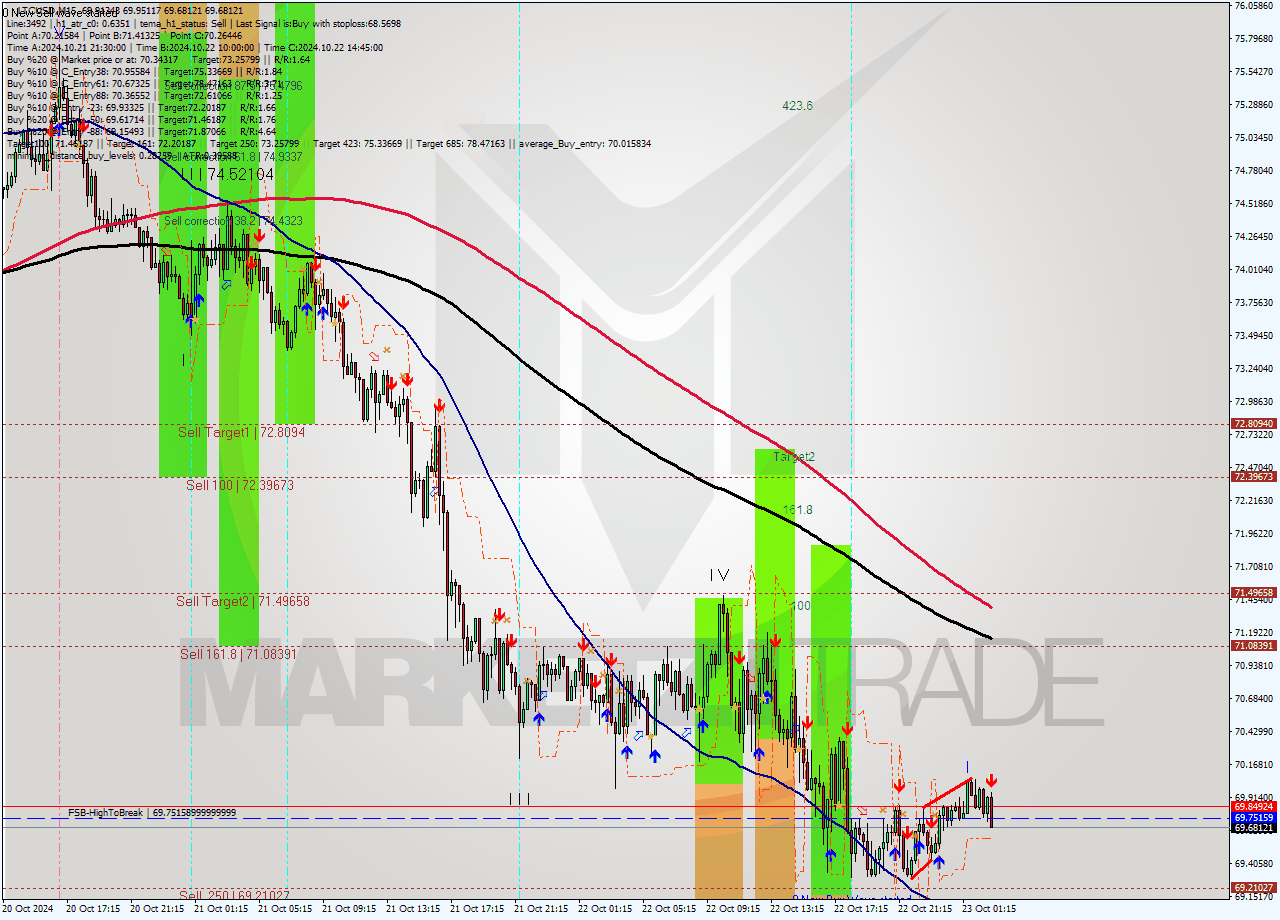The width and height of the screenshot is (1280, 920).
Task: Click the 69.40580 price scale value
Action: pyautogui.click(x=1254, y=864)
